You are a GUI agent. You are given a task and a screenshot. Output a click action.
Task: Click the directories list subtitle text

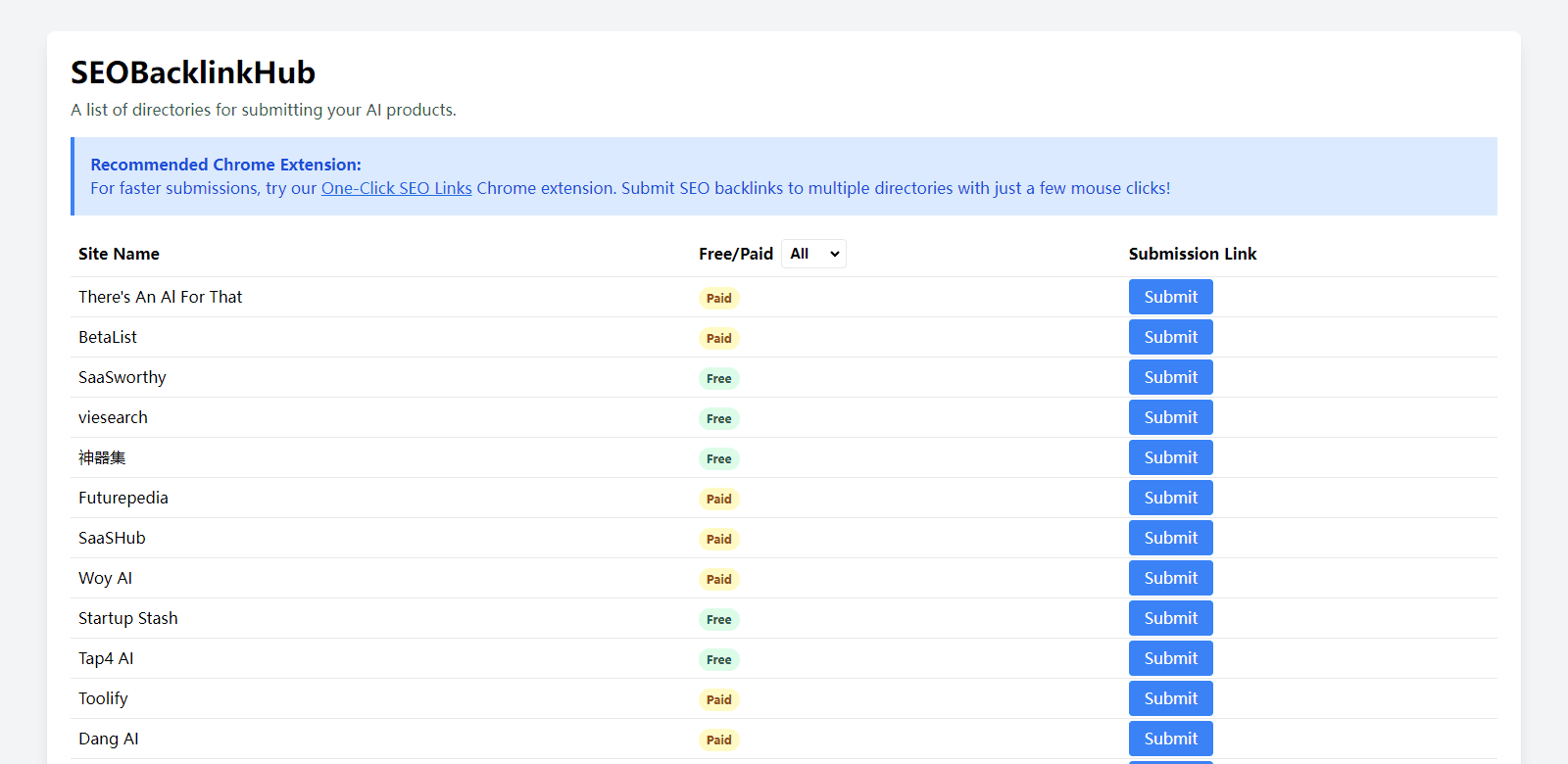264,110
